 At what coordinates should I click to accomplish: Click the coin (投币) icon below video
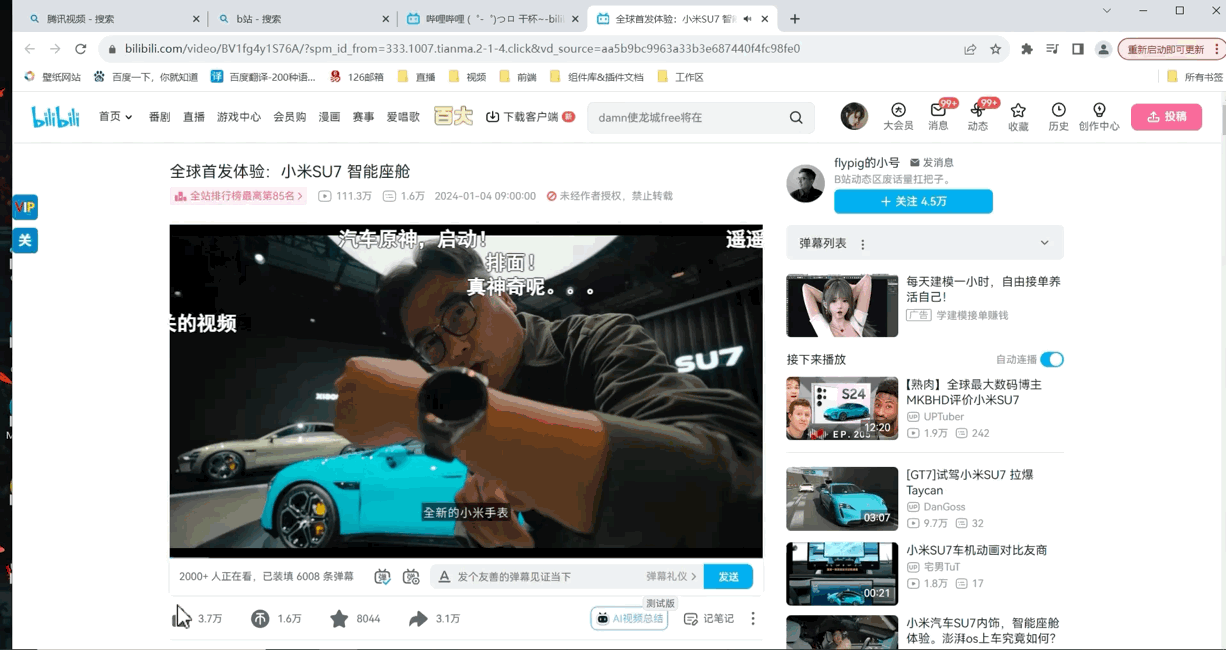[x=260, y=619]
